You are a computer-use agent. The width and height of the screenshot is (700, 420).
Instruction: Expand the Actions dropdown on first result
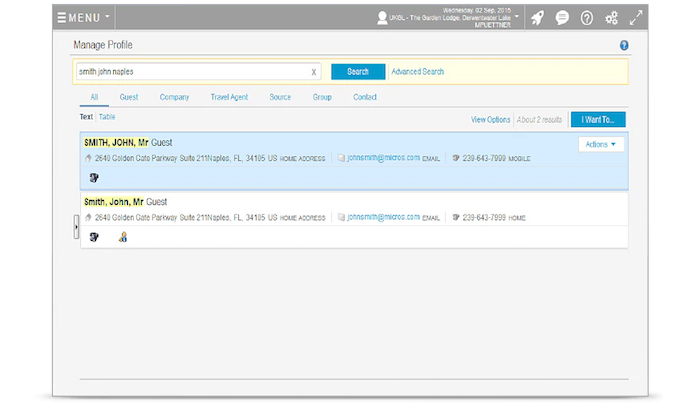600,144
